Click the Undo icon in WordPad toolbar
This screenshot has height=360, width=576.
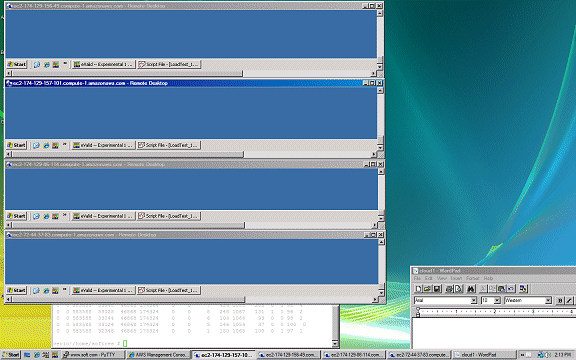(511, 289)
